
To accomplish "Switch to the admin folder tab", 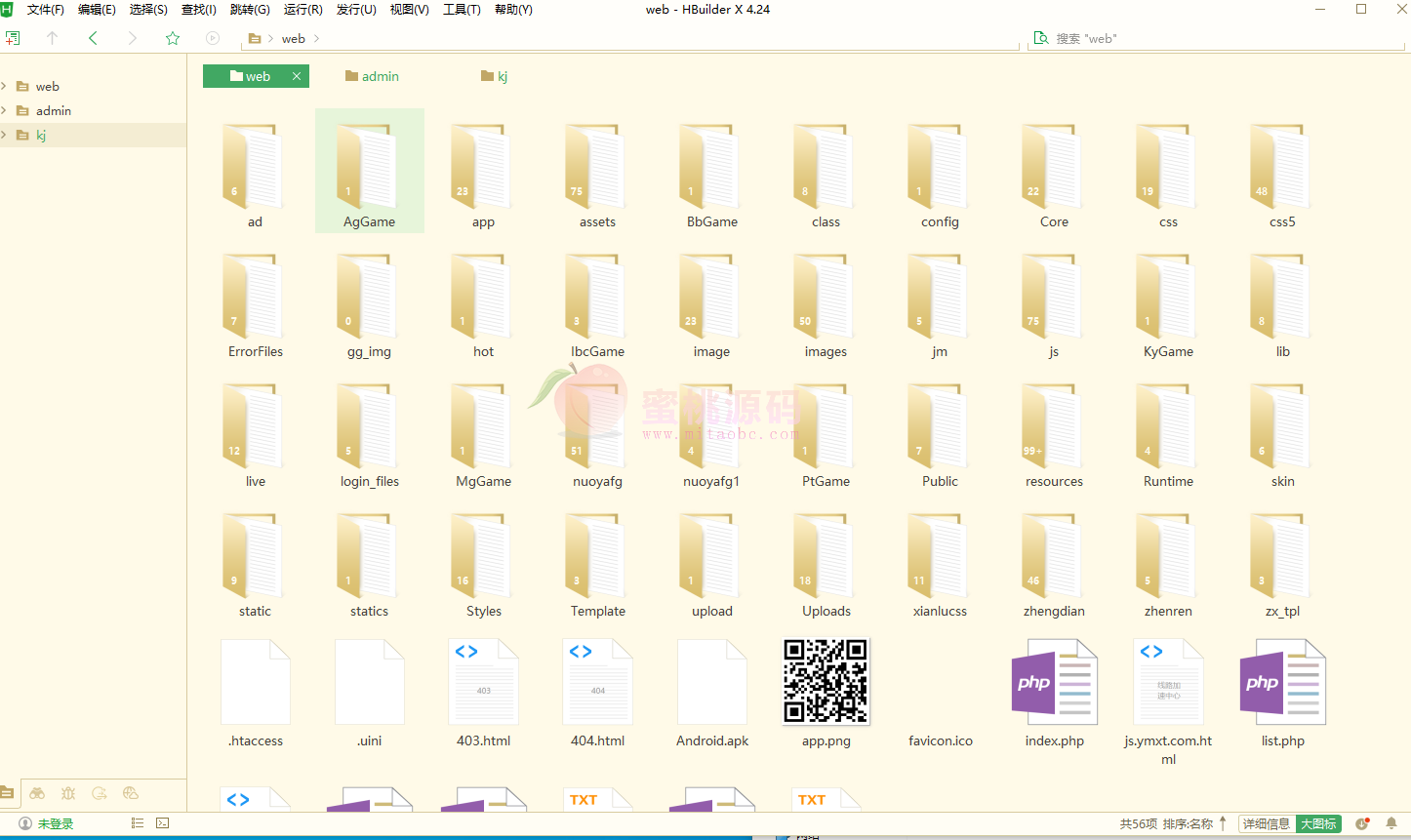I will [x=373, y=76].
